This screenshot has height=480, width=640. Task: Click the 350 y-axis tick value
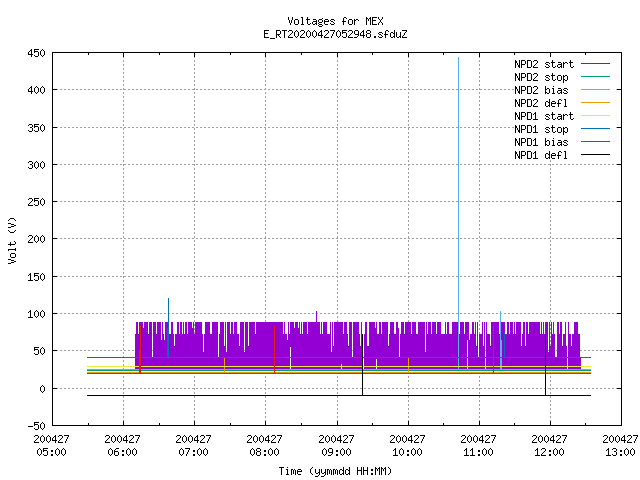[36, 128]
